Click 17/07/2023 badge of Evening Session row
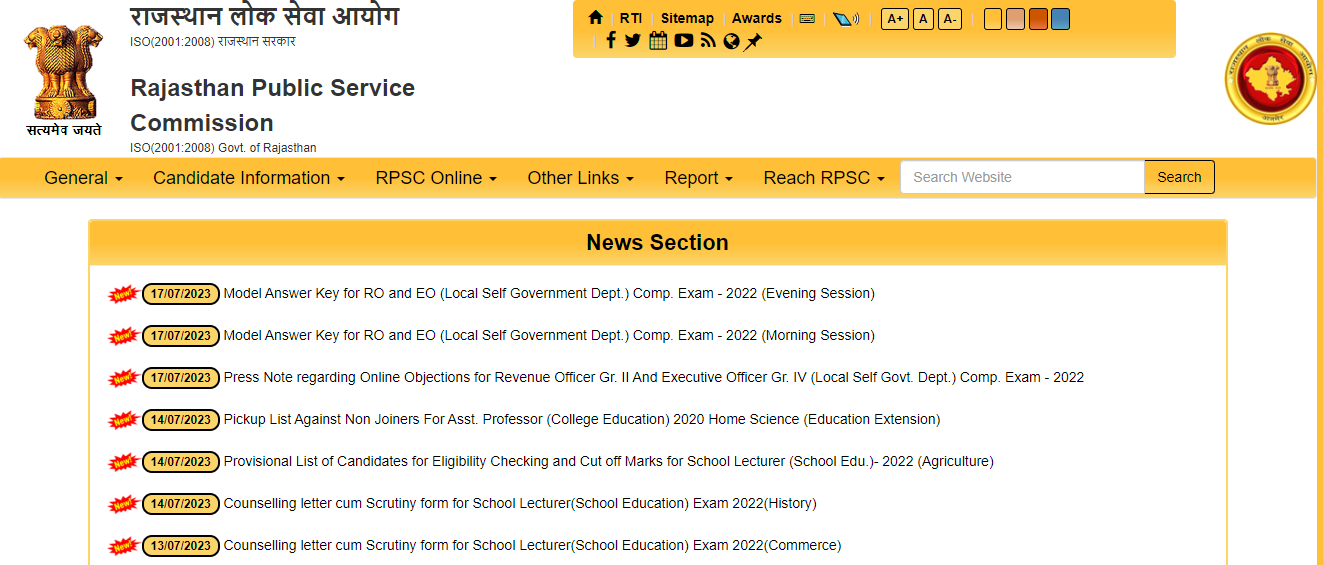Image resolution: width=1323 pixels, height=565 pixels. click(181, 294)
